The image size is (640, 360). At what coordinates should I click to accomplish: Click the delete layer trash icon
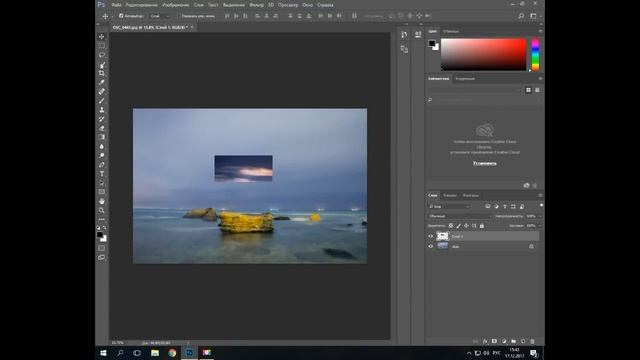pos(532,341)
